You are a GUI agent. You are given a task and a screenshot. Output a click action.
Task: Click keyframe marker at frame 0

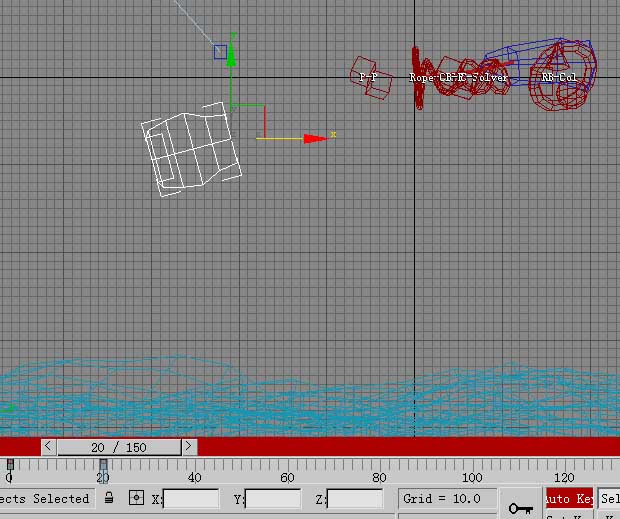click(10, 464)
